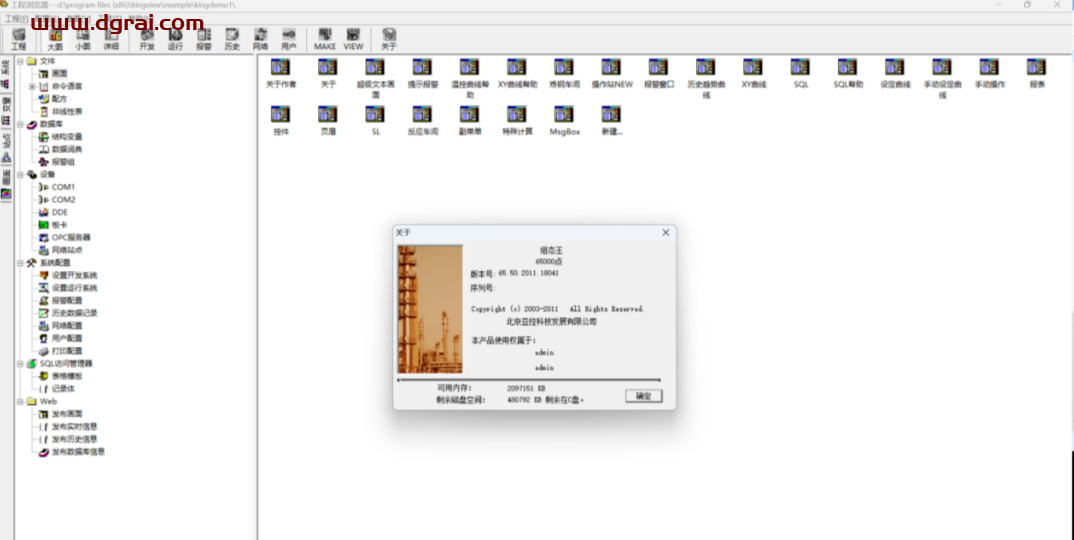Expand the 命令语言 tree node
Screen dimensions: 1074x540
tap(32, 86)
